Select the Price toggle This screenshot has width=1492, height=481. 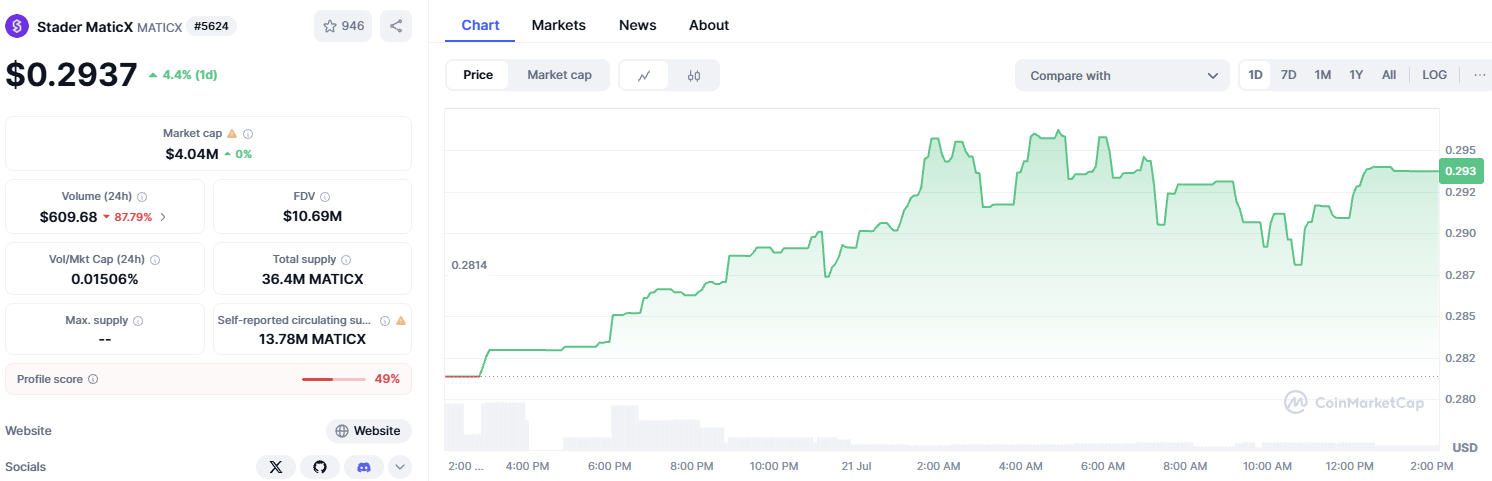click(x=478, y=75)
